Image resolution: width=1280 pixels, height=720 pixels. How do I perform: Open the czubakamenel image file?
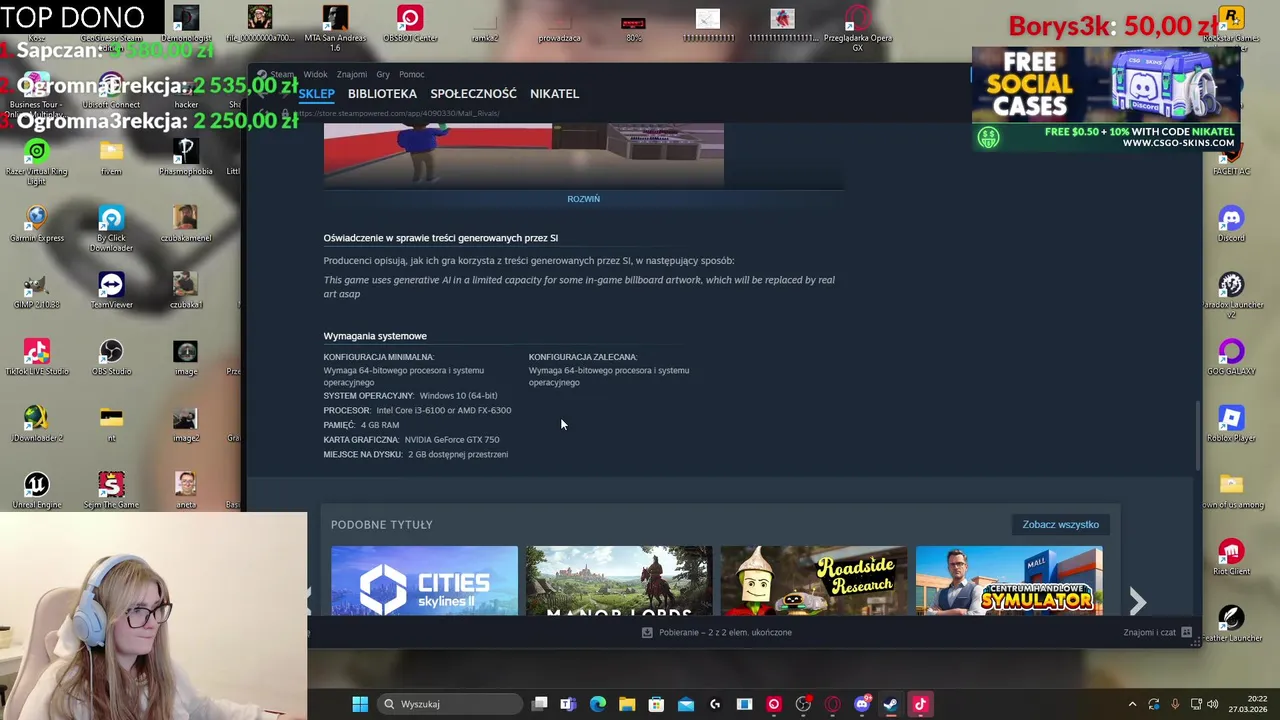(x=185, y=225)
